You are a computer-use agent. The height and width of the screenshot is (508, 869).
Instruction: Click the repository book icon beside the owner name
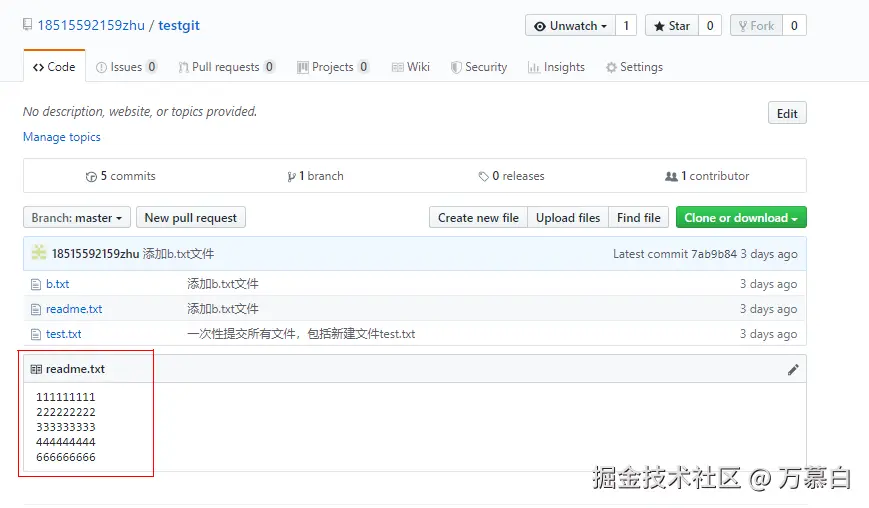point(27,24)
